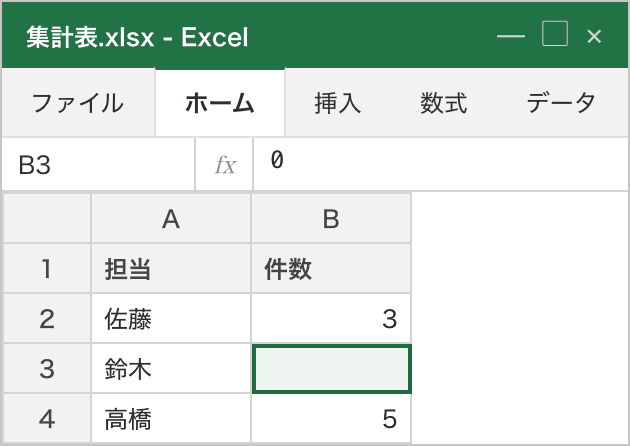This screenshot has height=446, width=630.
Task: Select row 3 header
Action: point(47,368)
